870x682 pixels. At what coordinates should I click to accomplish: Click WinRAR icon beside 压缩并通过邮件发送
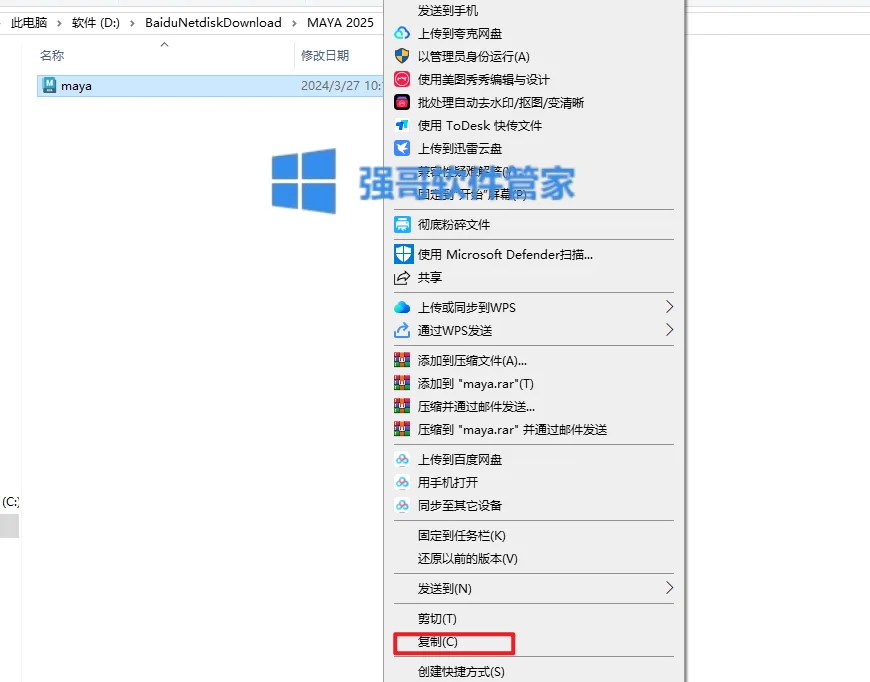point(402,406)
